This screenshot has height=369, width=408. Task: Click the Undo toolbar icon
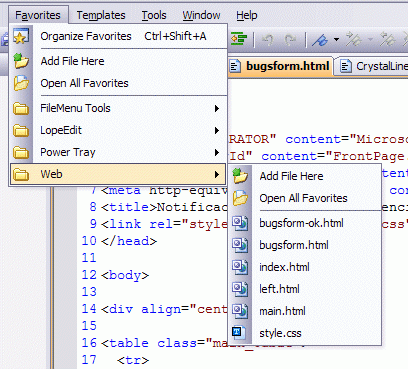[268, 40]
